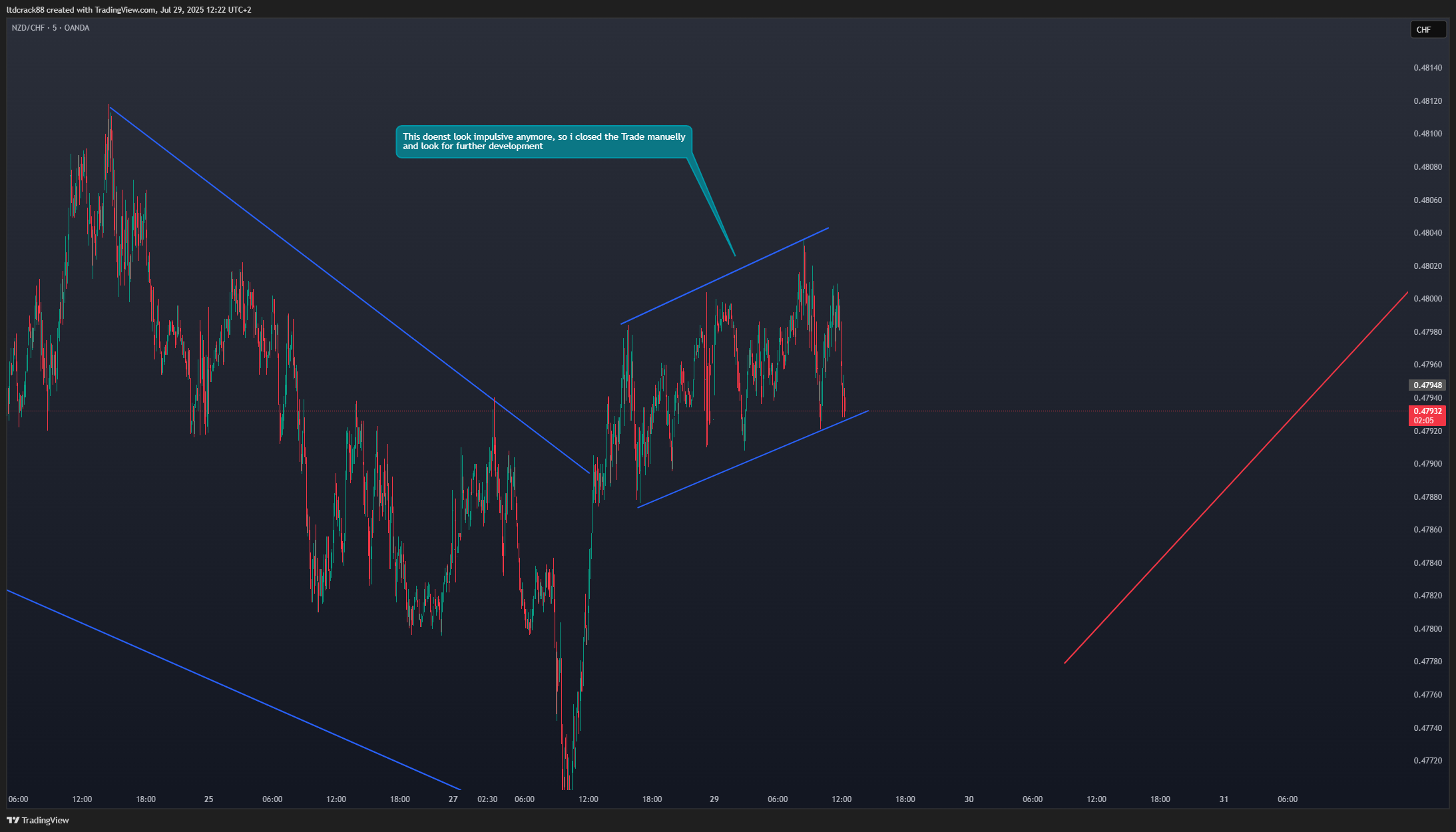Click the 0.47720 price axis label
This screenshot has height=832, width=1456.
[x=1427, y=761]
